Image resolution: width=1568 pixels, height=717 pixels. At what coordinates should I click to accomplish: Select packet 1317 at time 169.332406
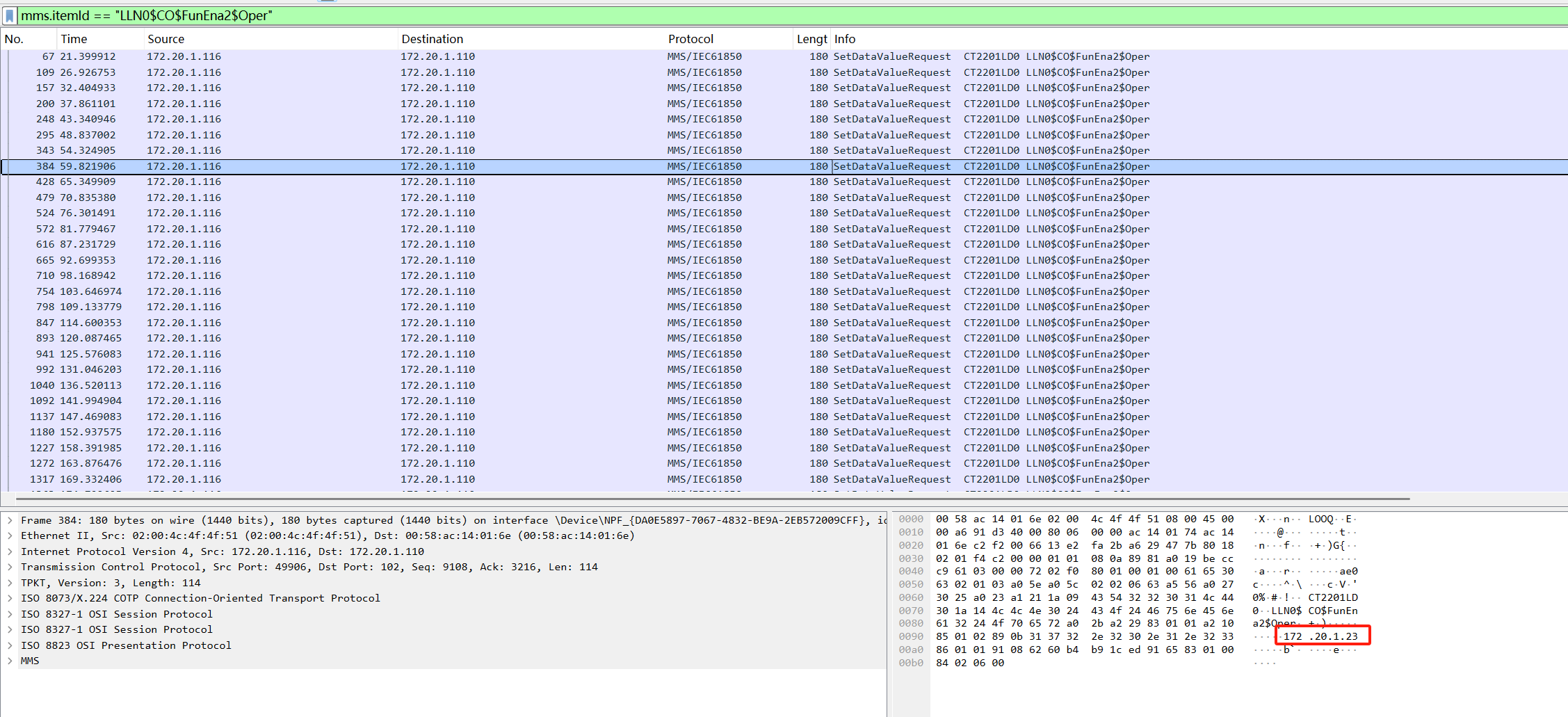point(784,479)
